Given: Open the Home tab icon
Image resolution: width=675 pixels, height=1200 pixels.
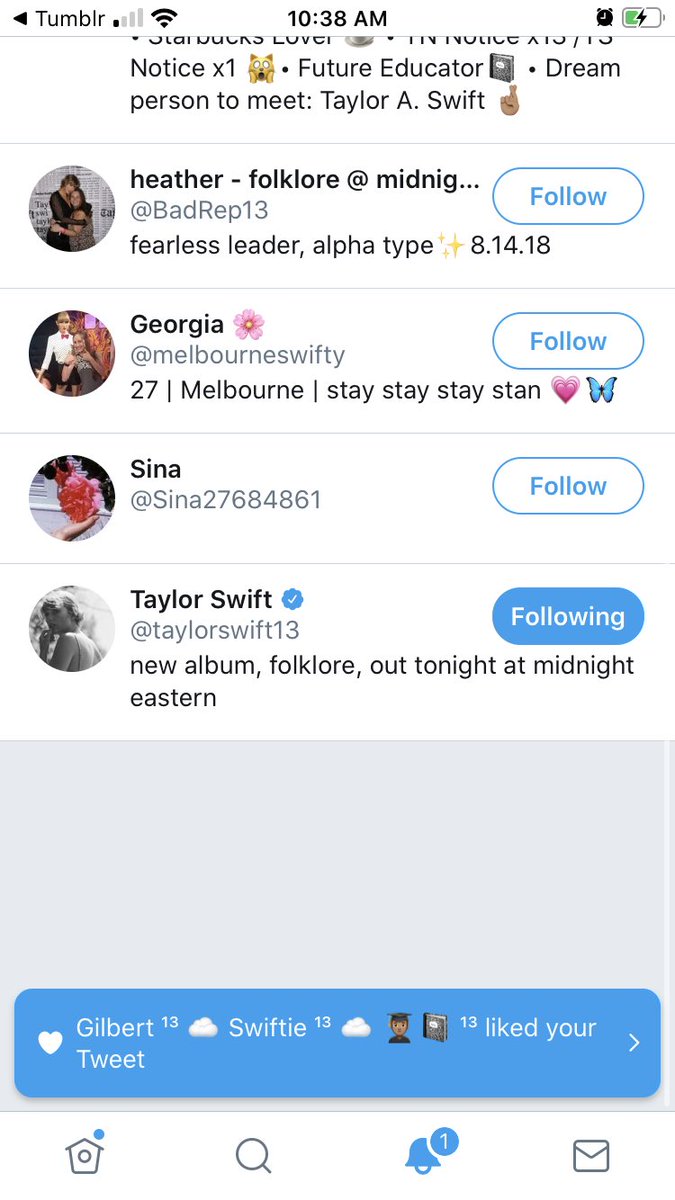Looking at the screenshot, I should click(x=85, y=1156).
